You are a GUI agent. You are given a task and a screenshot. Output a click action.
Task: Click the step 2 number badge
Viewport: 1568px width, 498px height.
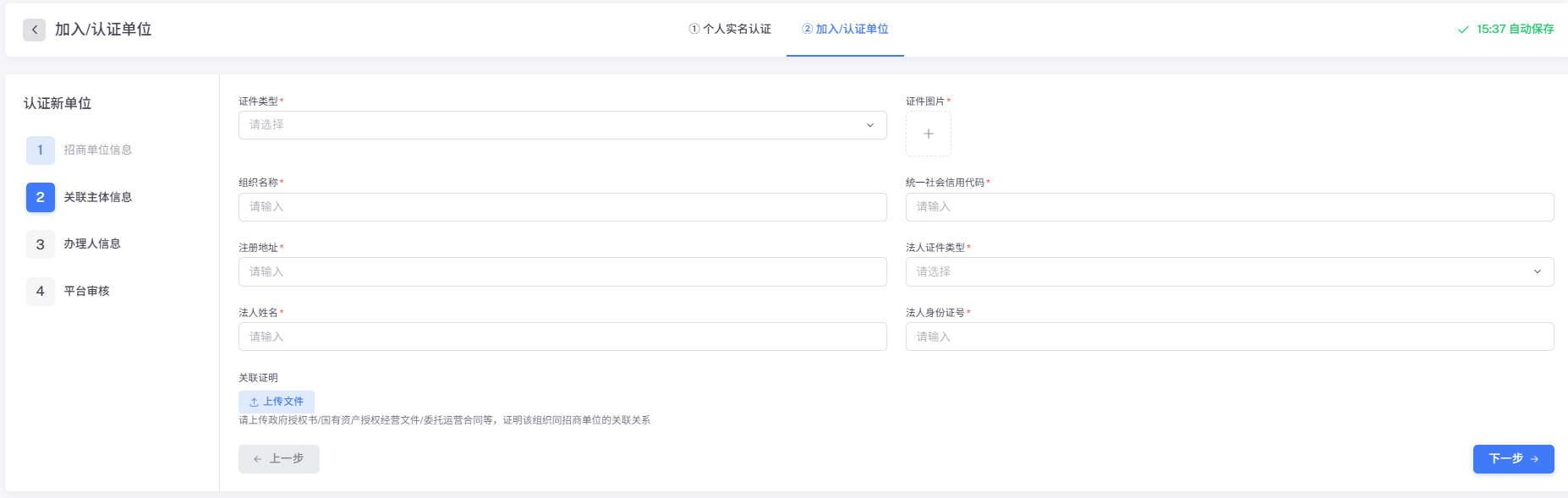pyautogui.click(x=40, y=197)
